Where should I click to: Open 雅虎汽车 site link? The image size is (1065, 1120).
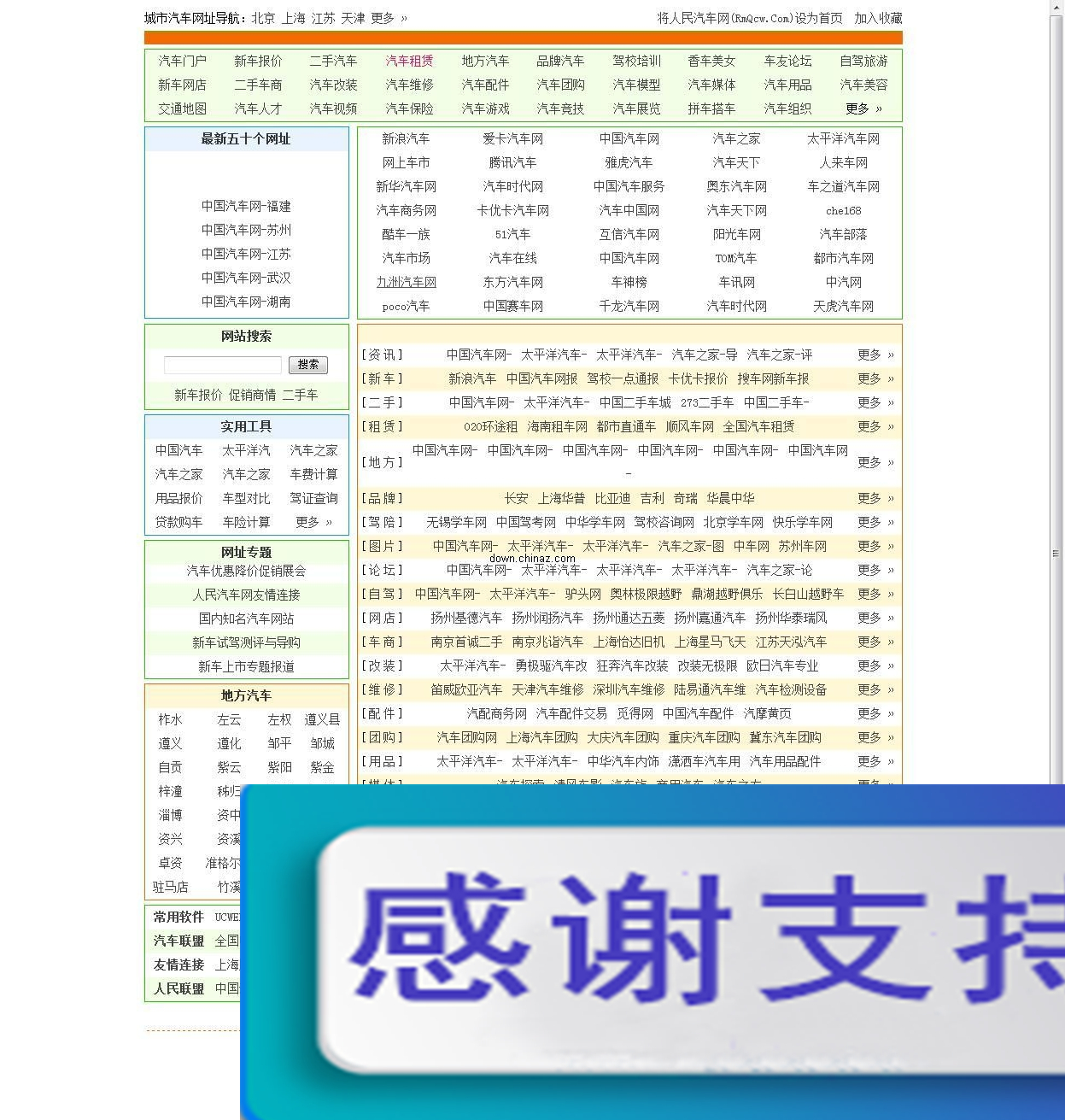pos(629,162)
